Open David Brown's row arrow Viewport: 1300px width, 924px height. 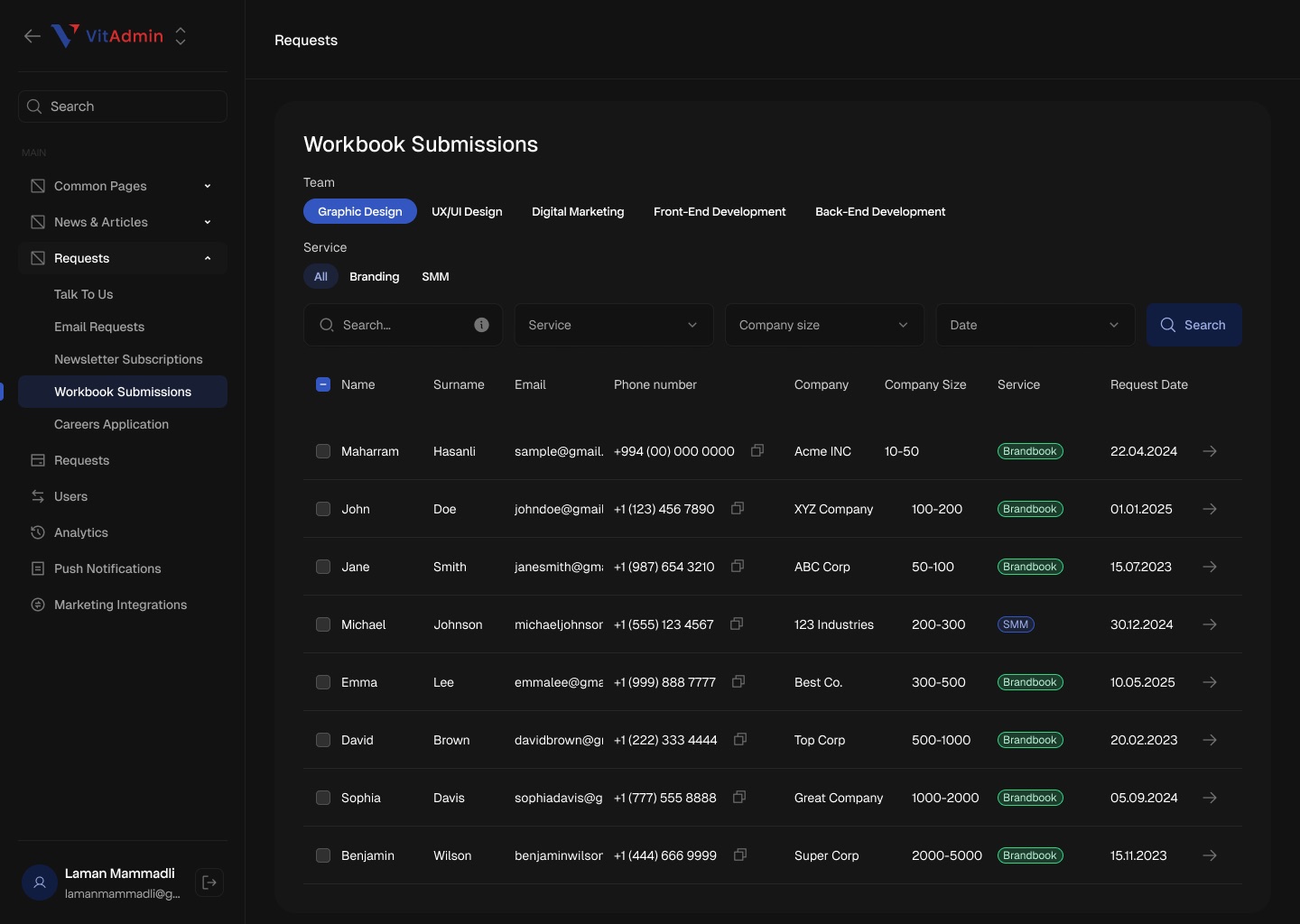(x=1210, y=740)
